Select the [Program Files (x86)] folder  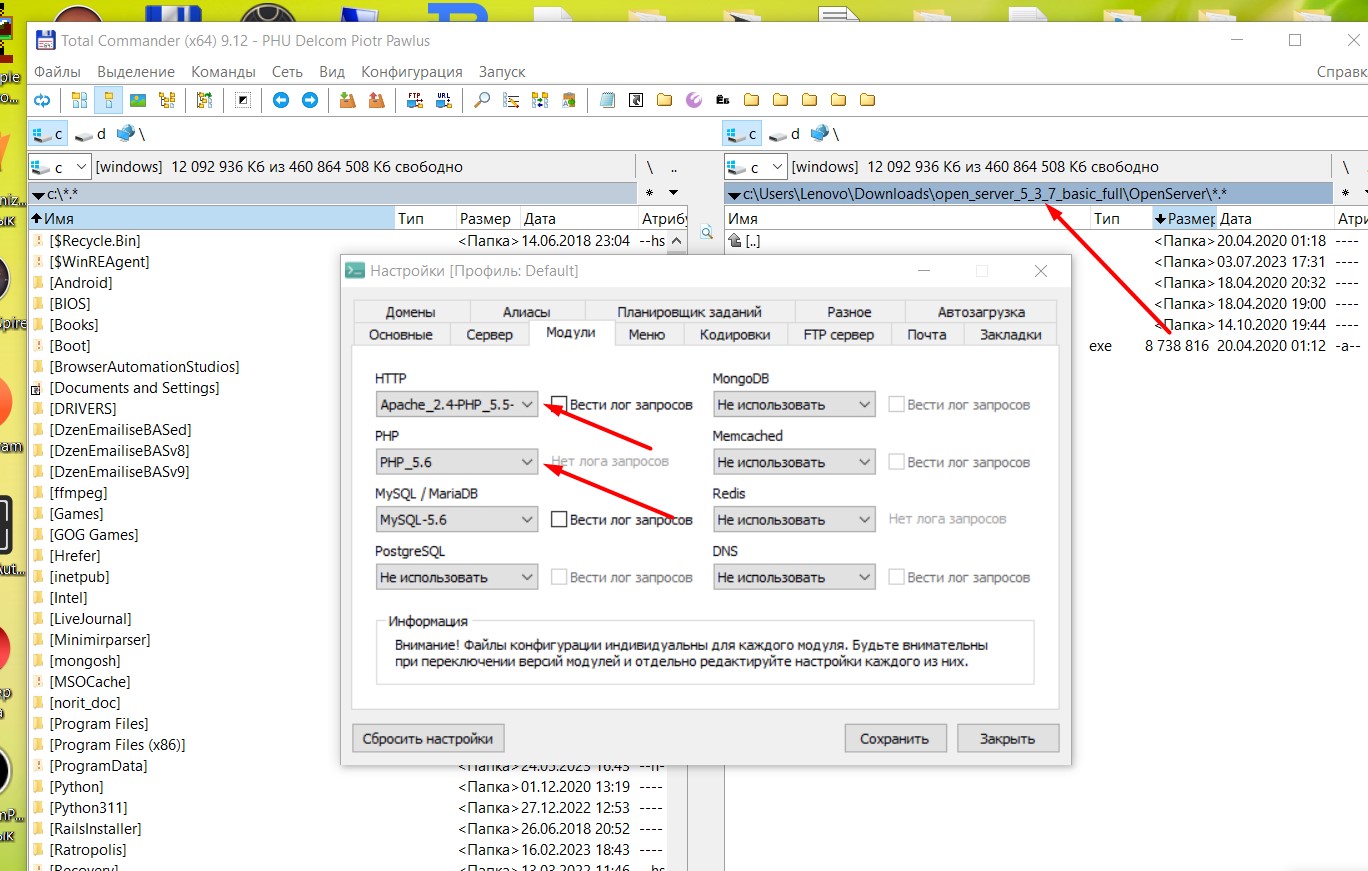coord(117,745)
